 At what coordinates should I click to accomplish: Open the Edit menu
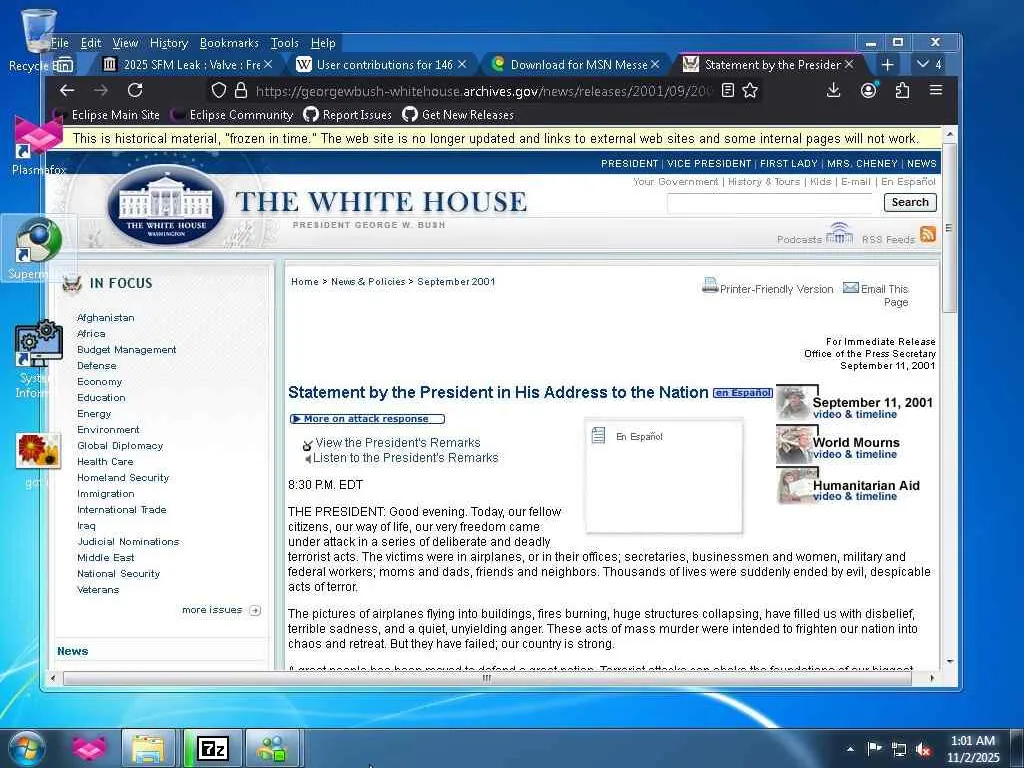point(91,43)
